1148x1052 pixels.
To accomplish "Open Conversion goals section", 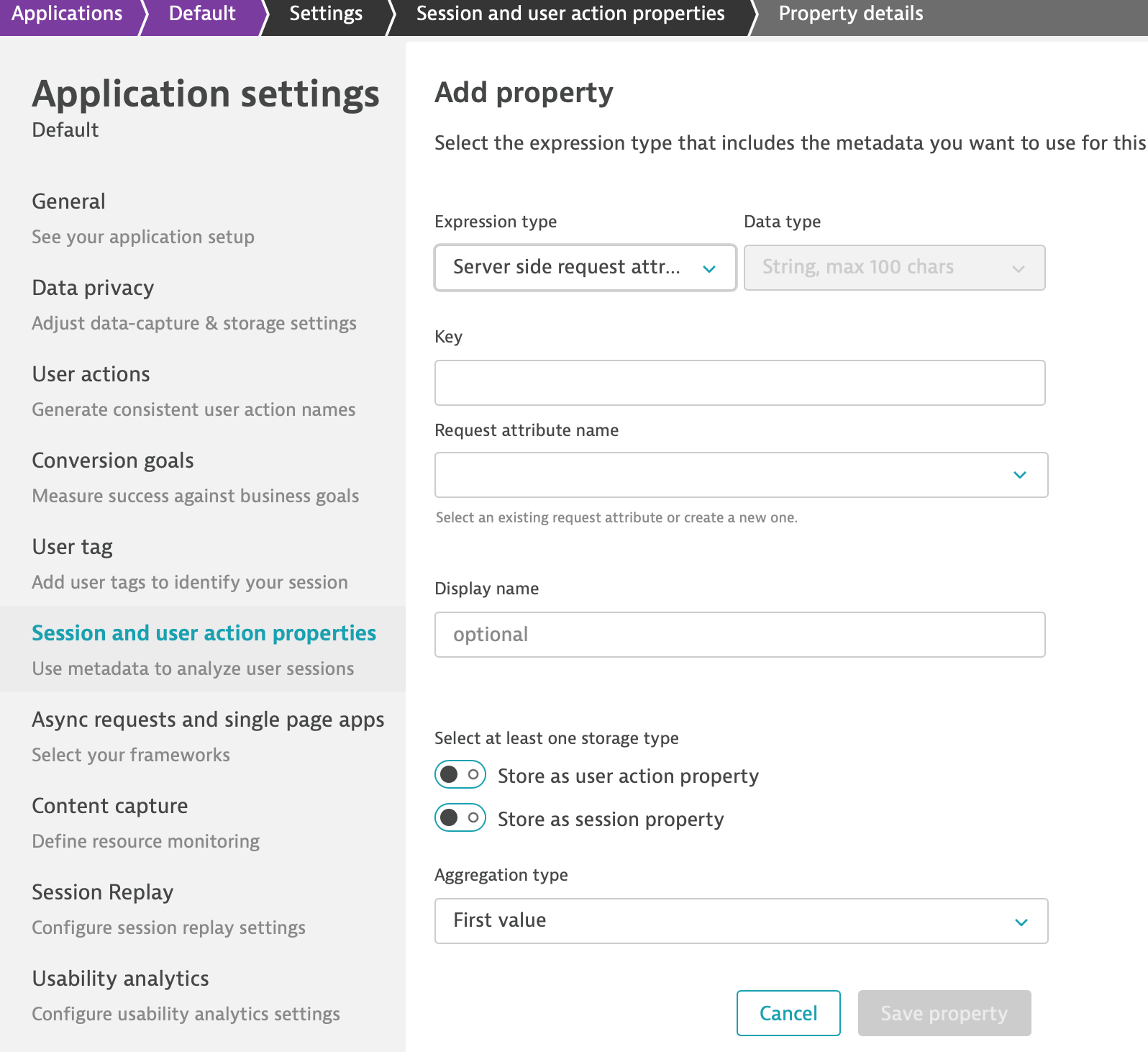I will point(113,461).
